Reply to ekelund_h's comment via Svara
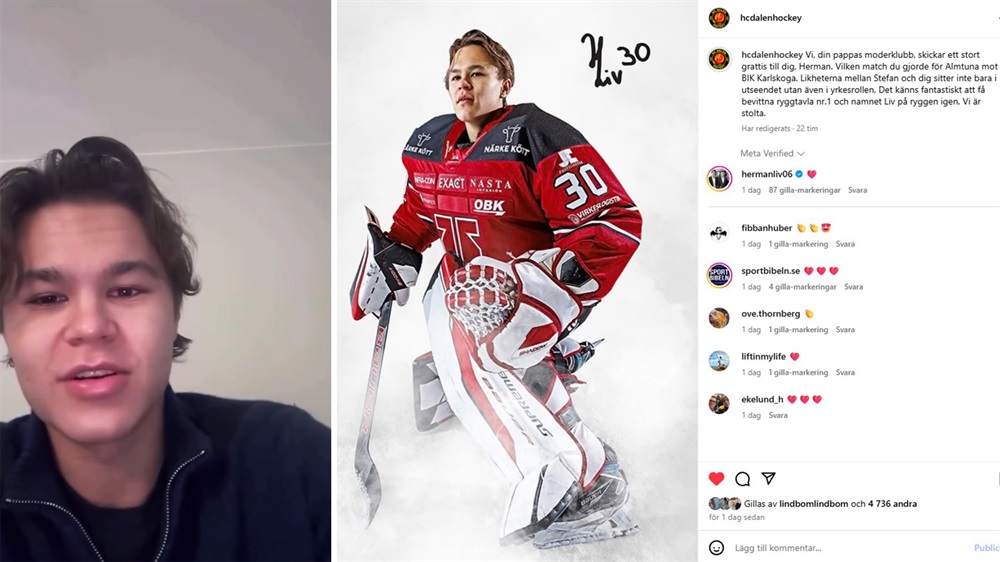 tap(777, 415)
